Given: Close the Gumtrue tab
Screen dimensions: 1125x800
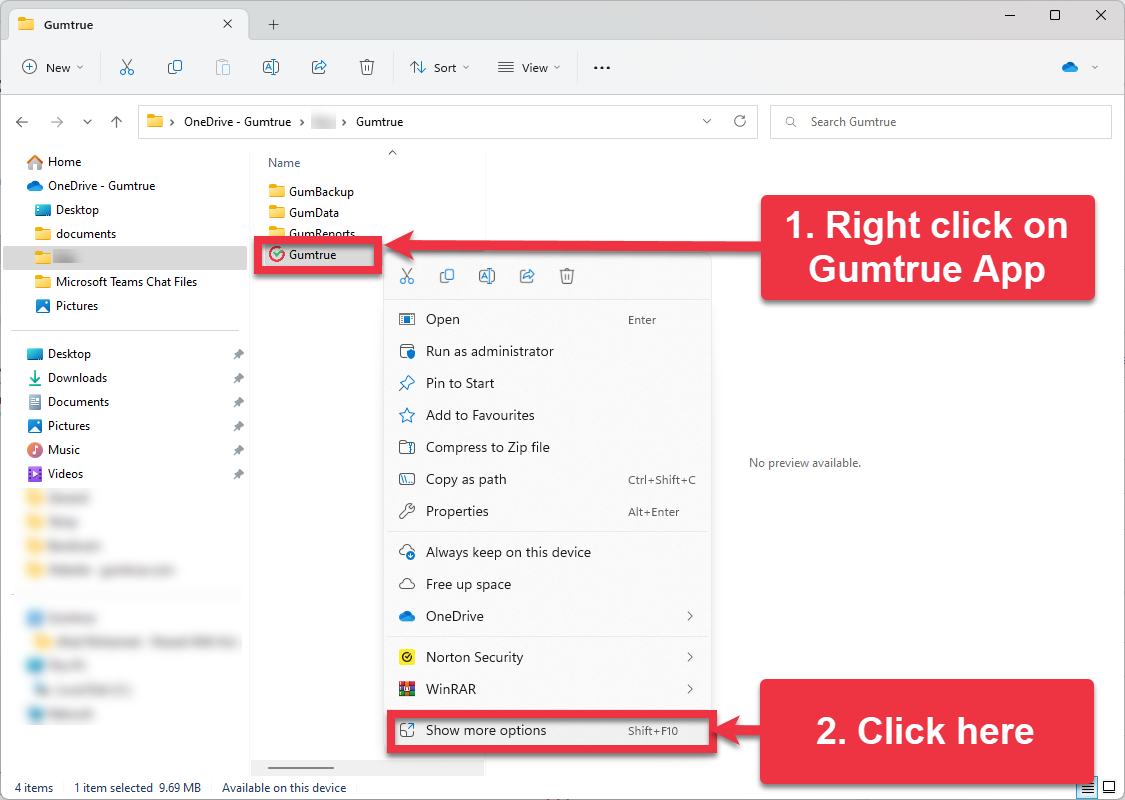Looking at the screenshot, I should pos(227,24).
